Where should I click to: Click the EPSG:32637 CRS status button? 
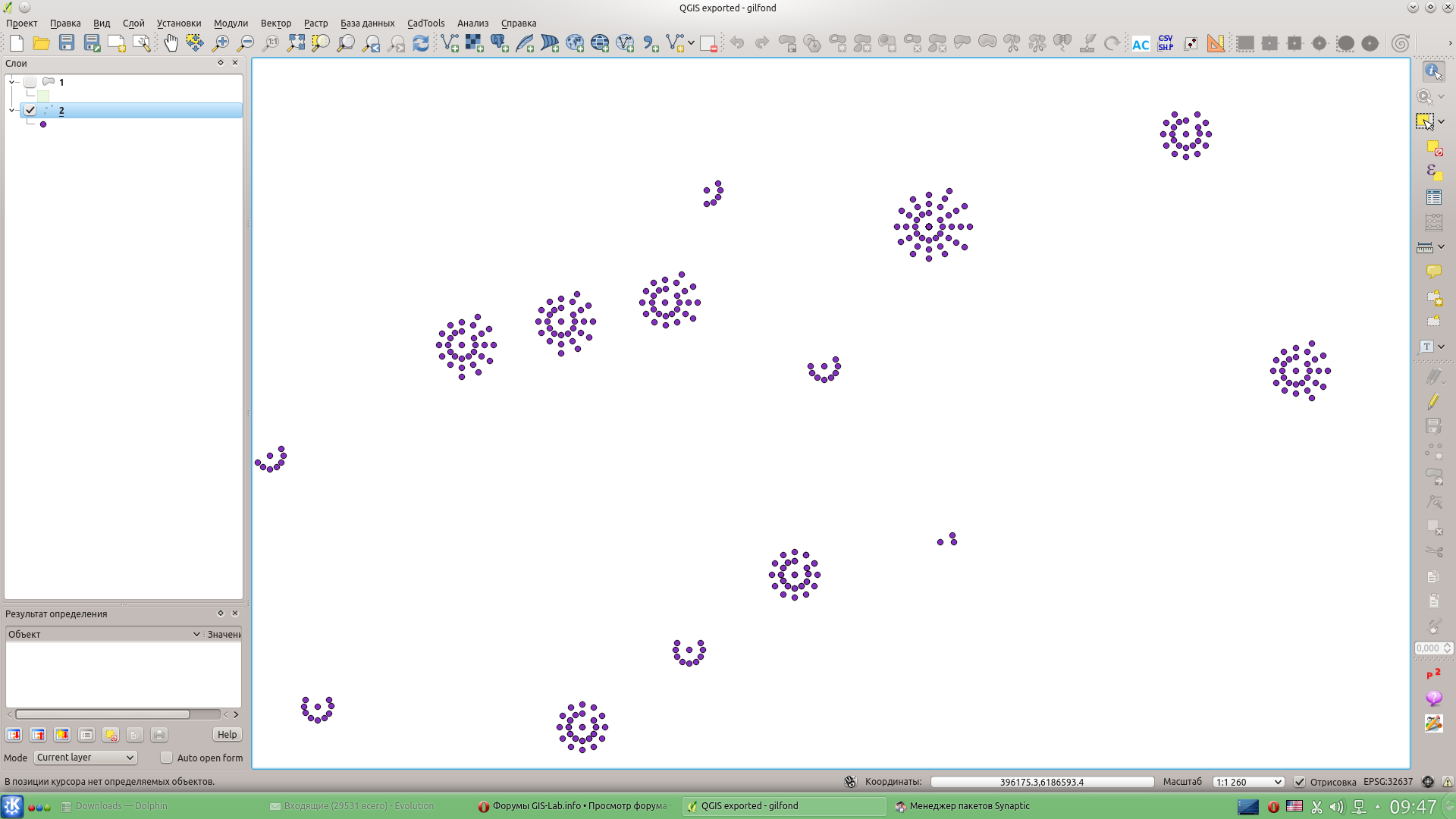pyautogui.click(x=1388, y=782)
